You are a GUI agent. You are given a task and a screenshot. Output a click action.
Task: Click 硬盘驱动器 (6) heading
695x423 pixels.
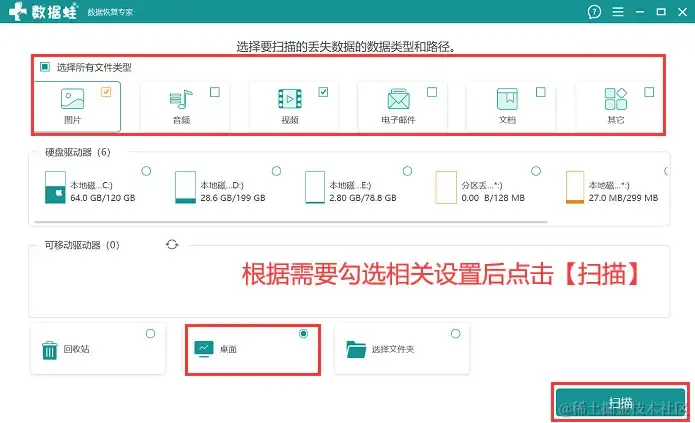pyautogui.click(x=78, y=152)
